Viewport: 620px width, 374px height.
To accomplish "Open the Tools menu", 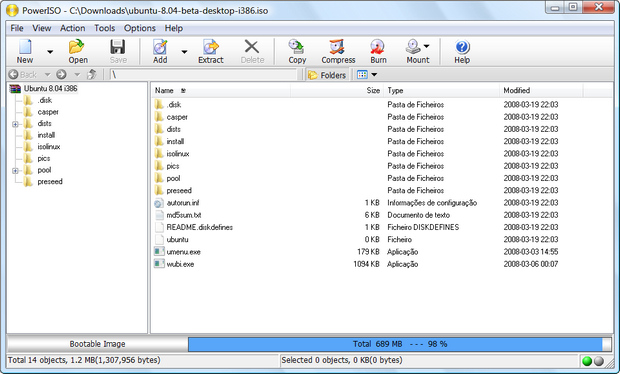I will [x=104, y=28].
